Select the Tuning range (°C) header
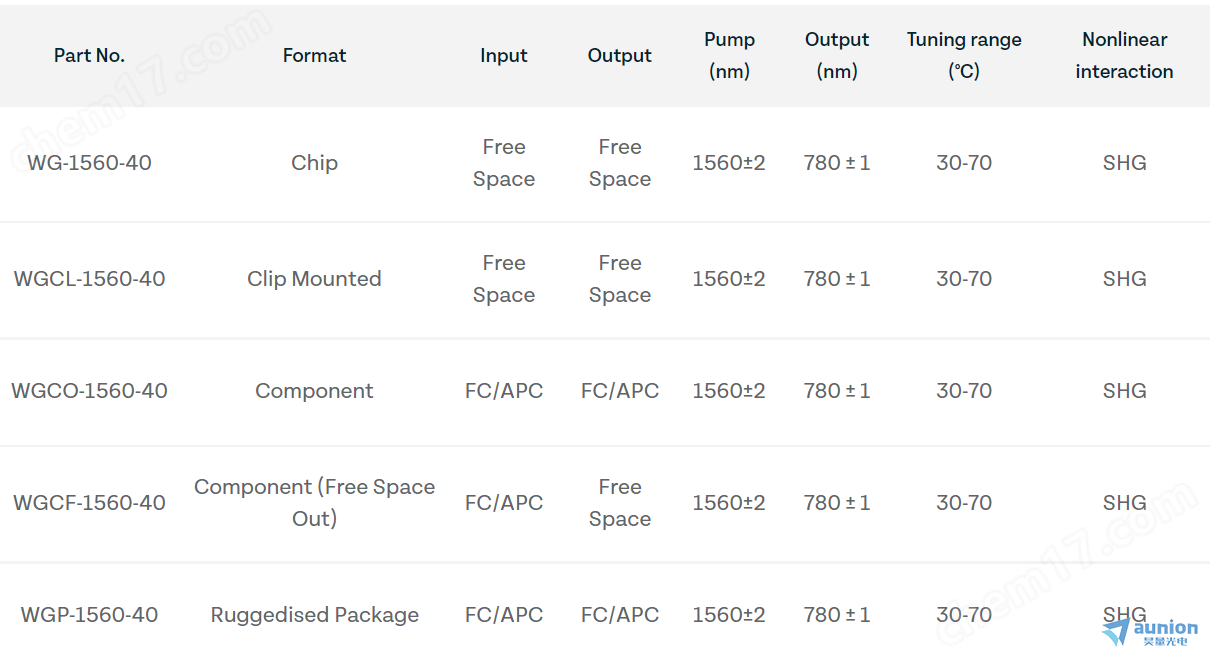The height and width of the screenshot is (657, 1210). (964, 56)
